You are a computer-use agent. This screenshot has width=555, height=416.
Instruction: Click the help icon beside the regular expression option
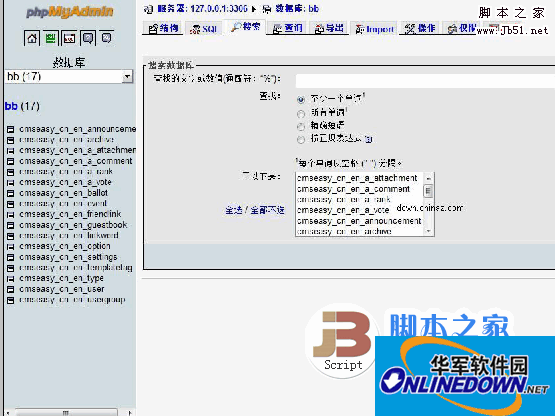368,139
